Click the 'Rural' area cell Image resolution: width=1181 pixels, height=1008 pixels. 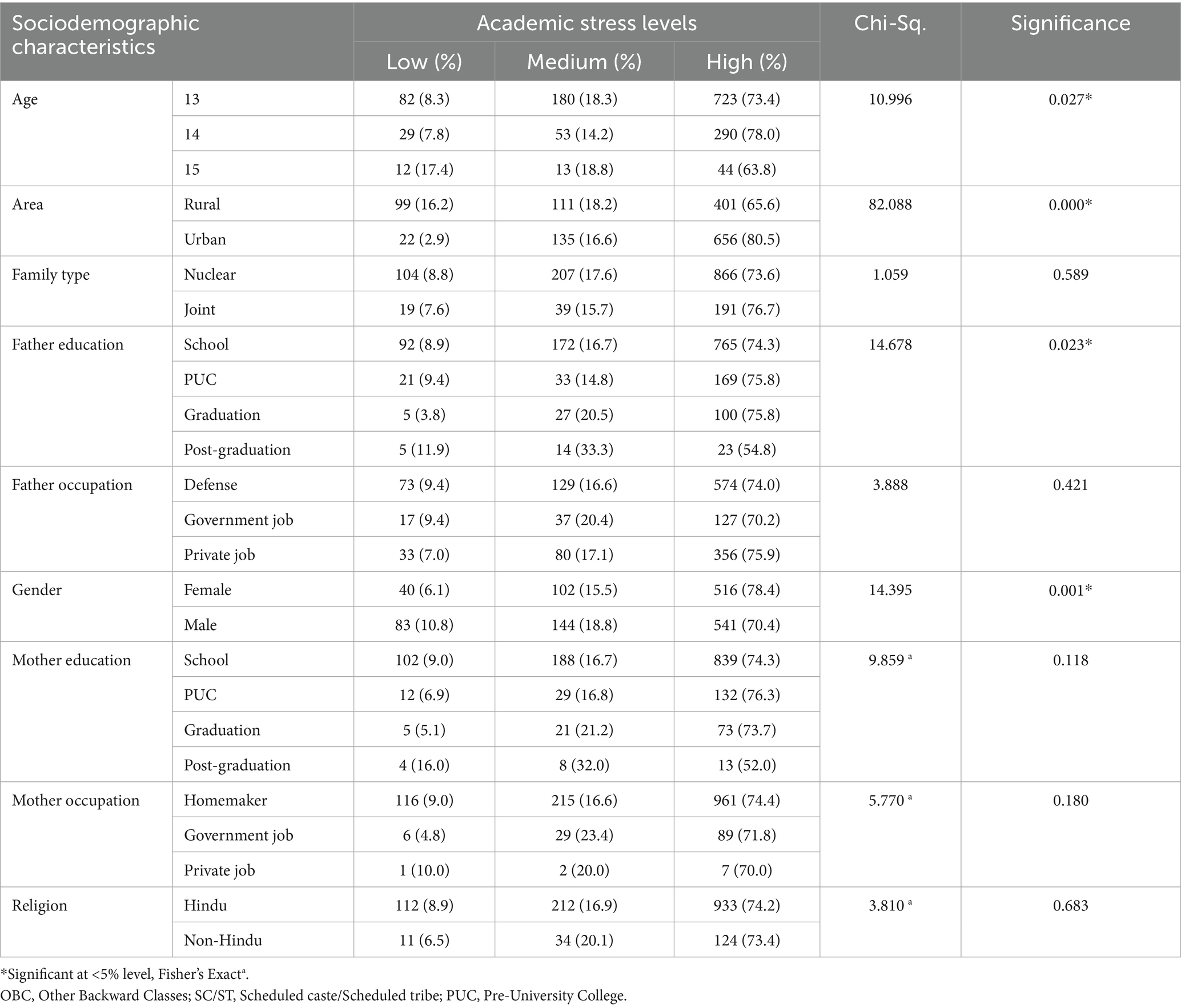(x=202, y=204)
